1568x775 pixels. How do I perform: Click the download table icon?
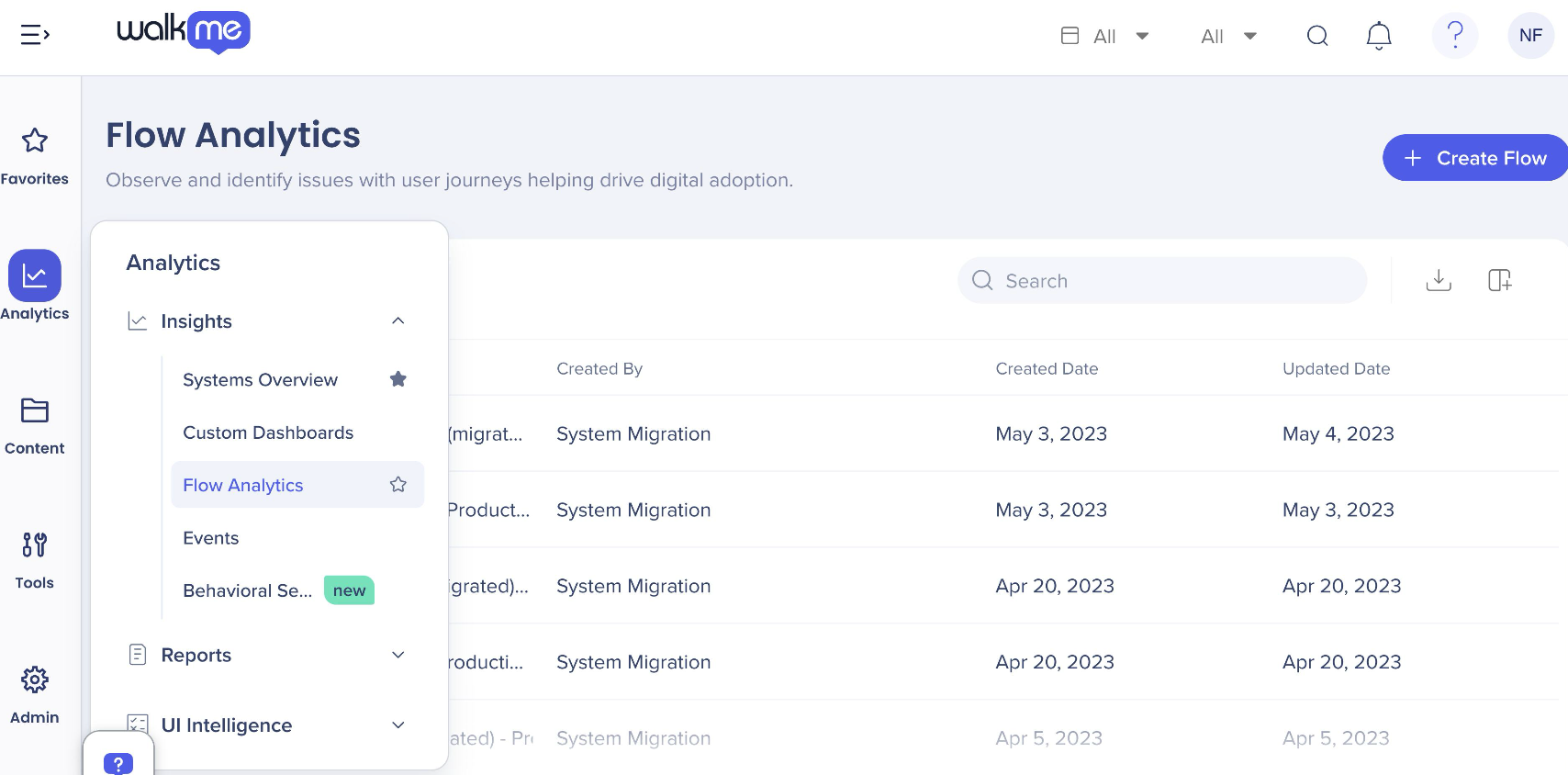click(x=1439, y=280)
